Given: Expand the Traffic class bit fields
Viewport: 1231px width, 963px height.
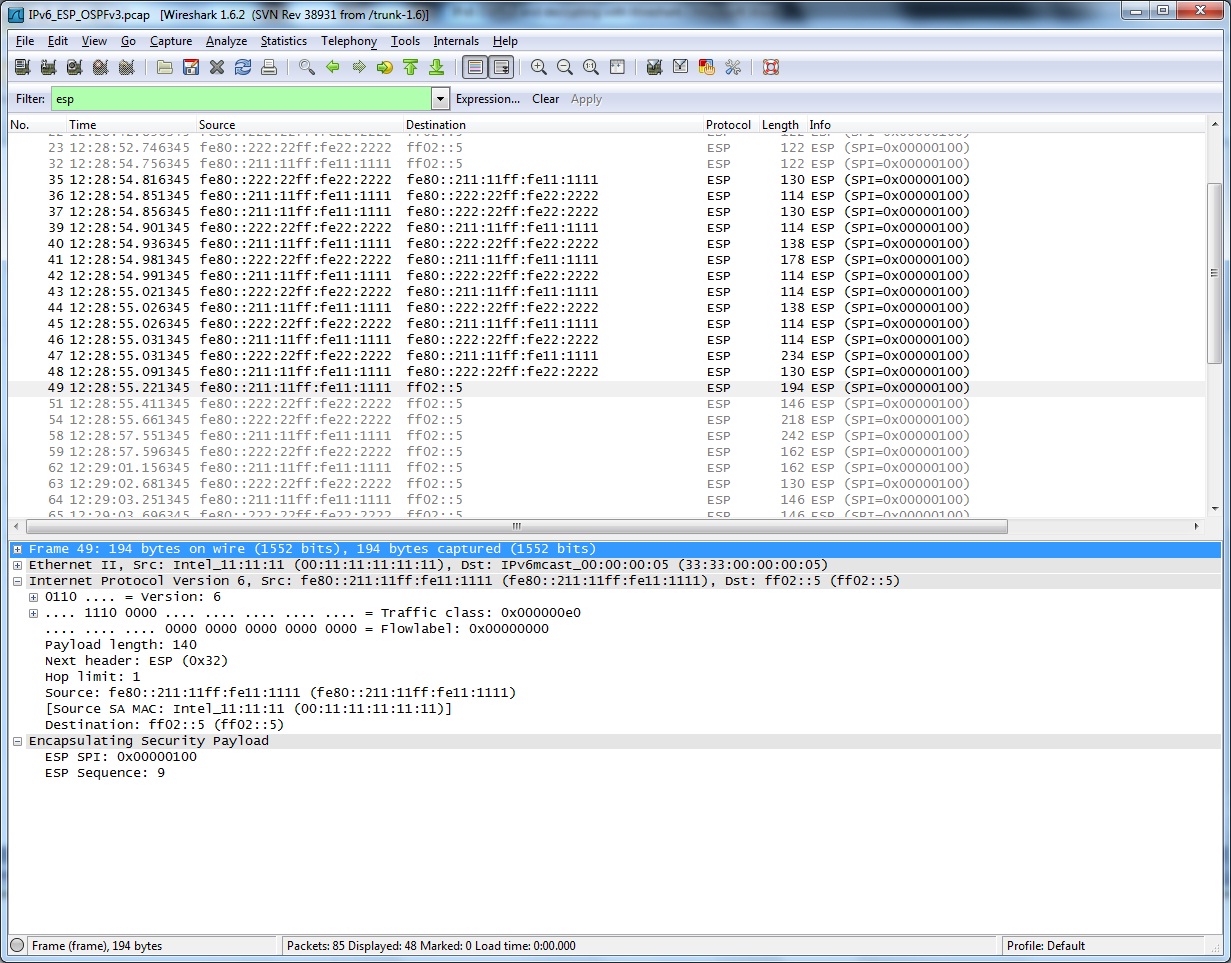Looking at the screenshot, I should click(x=33, y=612).
